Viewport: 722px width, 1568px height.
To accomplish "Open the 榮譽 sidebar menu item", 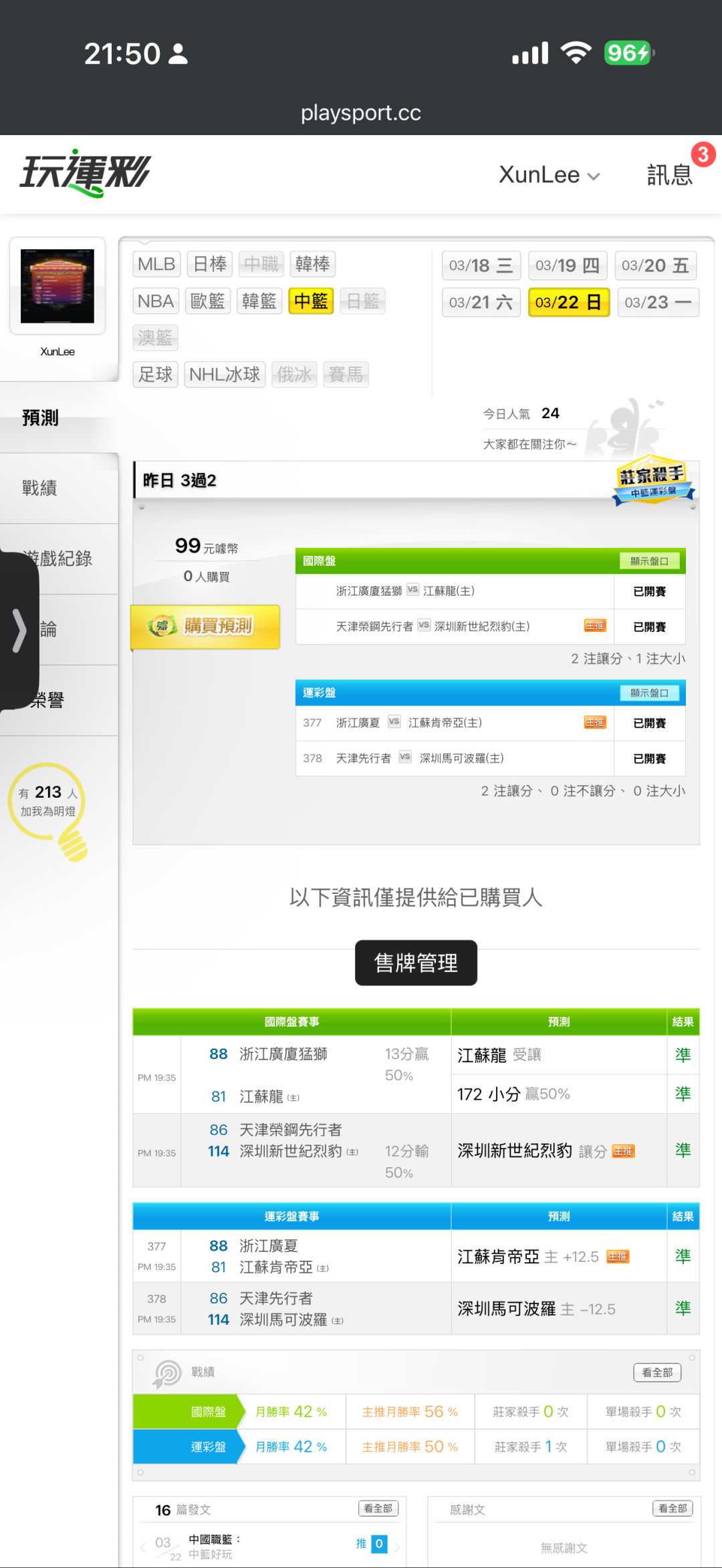I will [59, 701].
